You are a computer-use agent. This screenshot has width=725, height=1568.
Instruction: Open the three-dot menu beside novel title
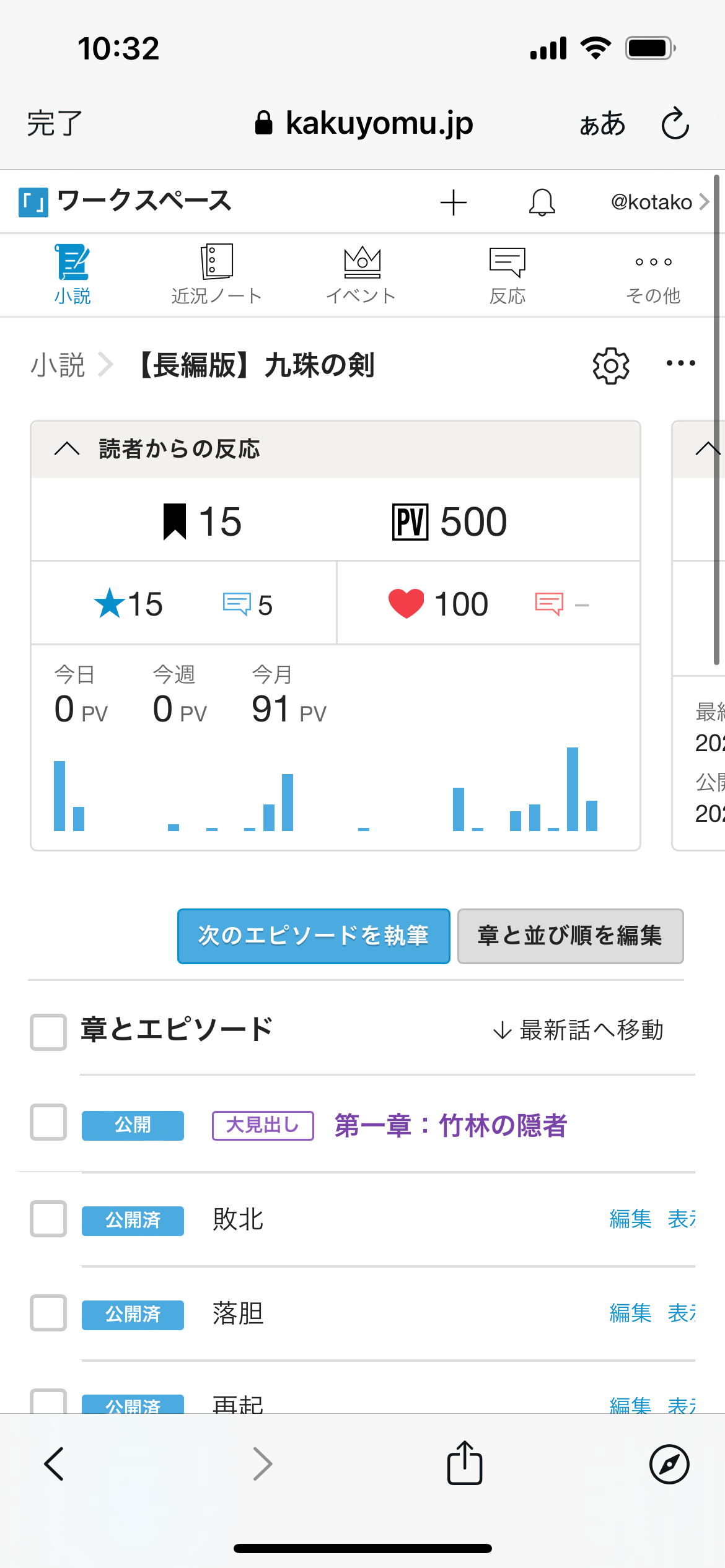pyautogui.click(x=680, y=364)
